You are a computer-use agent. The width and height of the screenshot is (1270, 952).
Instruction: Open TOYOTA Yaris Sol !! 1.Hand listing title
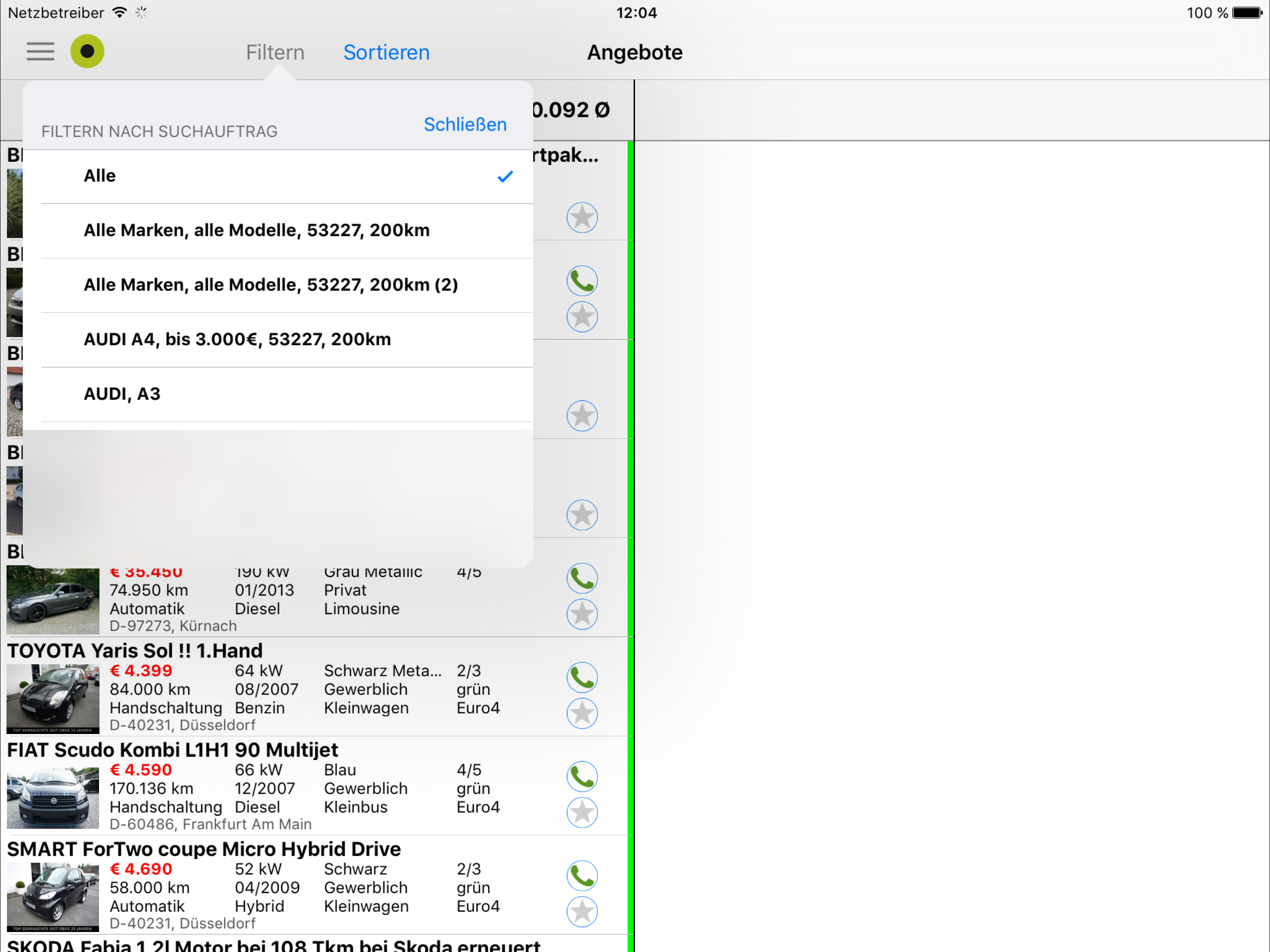pos(135,651)
